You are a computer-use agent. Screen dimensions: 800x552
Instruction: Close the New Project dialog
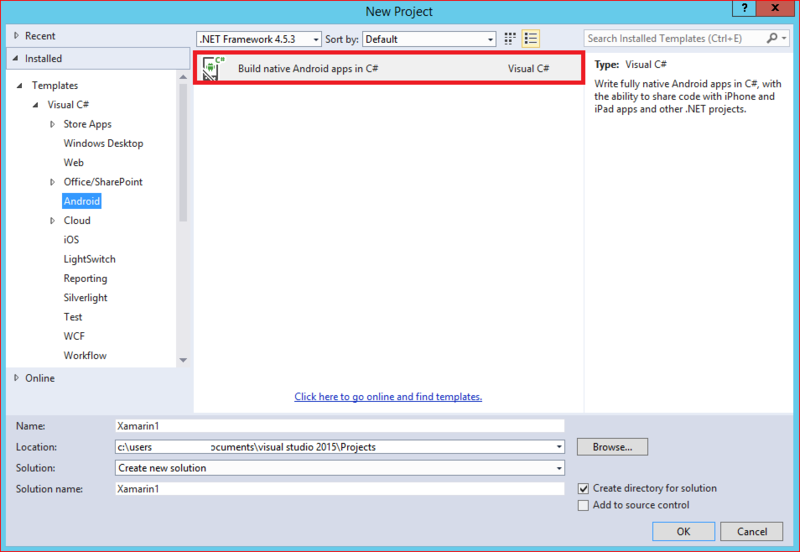point(775,8)
